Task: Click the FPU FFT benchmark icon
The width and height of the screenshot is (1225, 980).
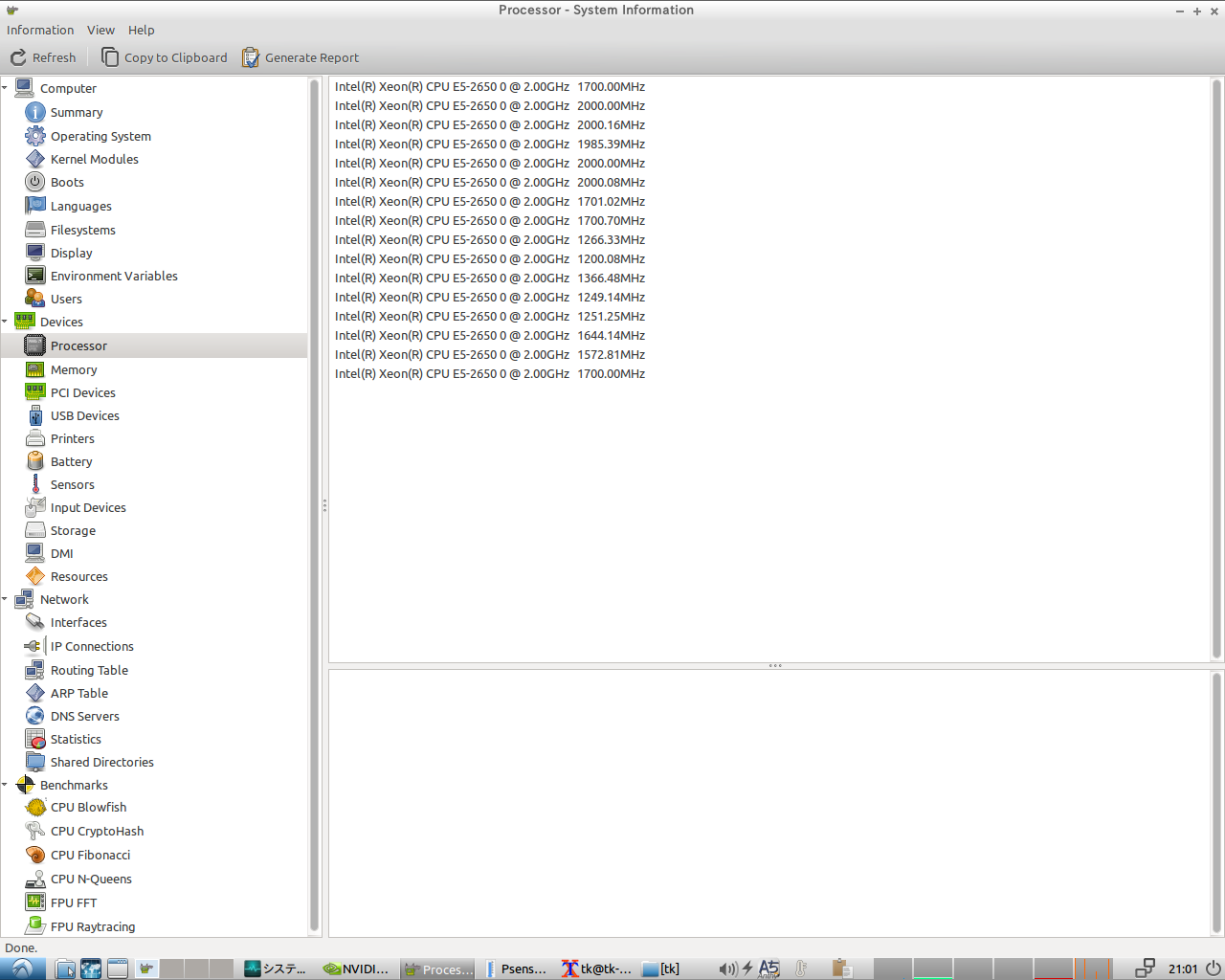Action: [35, 902]
